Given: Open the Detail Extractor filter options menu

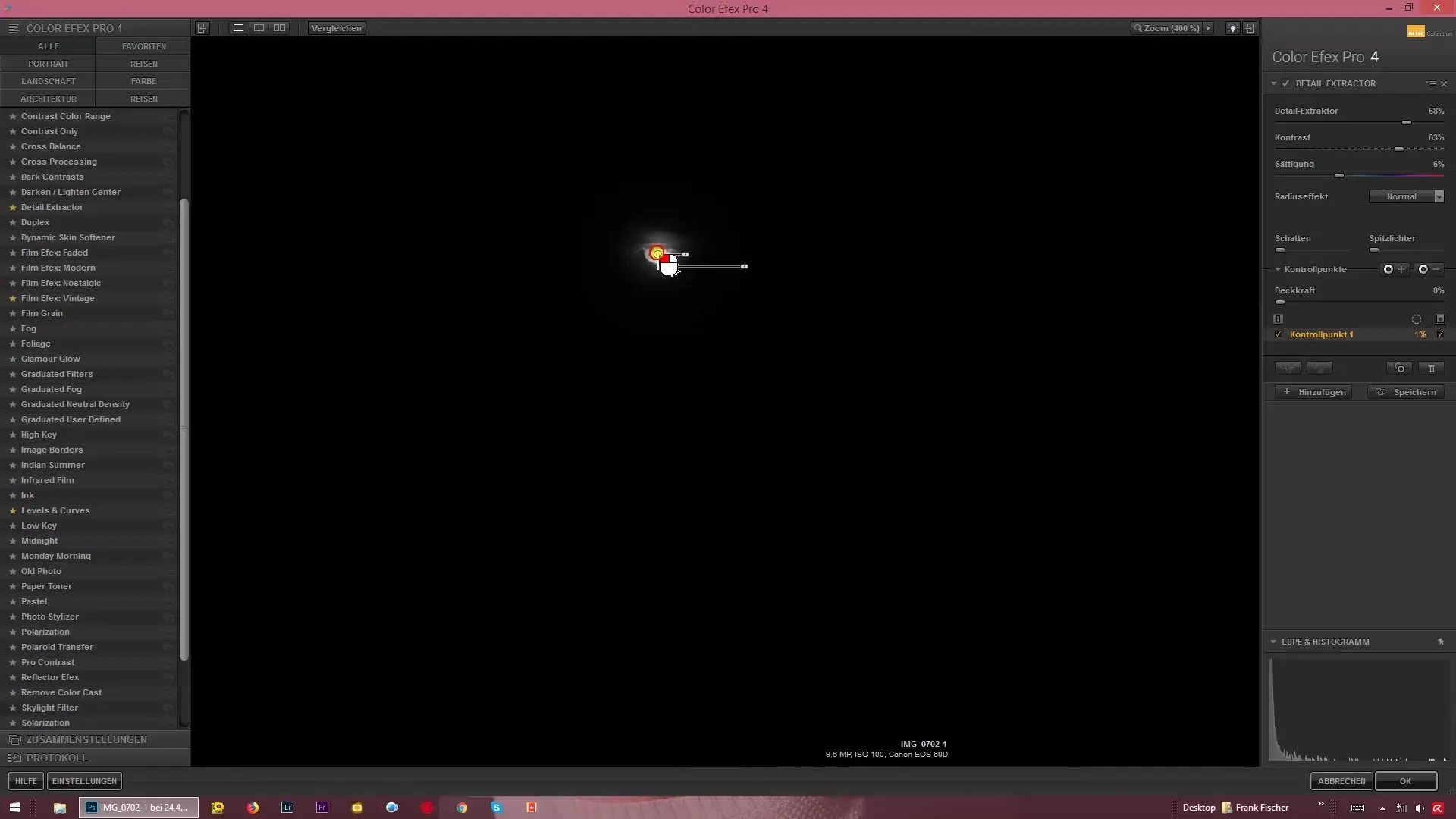Looking at the screenshot, I should [x=1430, y=83].
